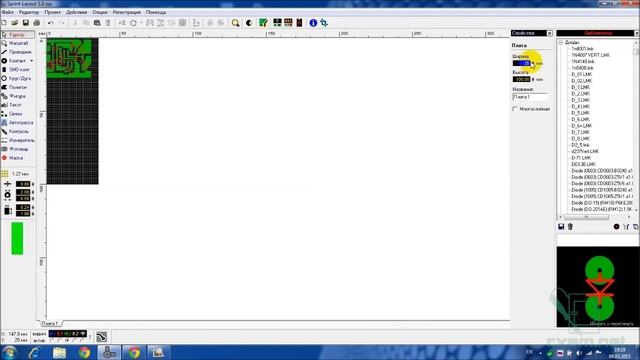
Task: Click the Название field containing Плата 1
Action: [530, 97]
